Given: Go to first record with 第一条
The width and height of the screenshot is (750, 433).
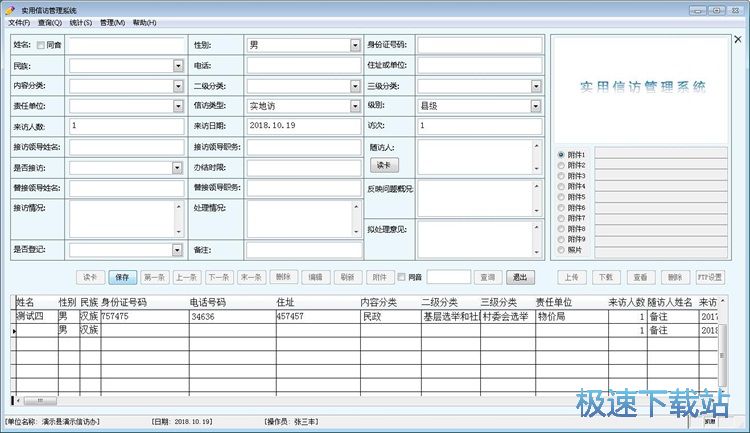Looking at the screenshot, I should (x=154, y=277).
